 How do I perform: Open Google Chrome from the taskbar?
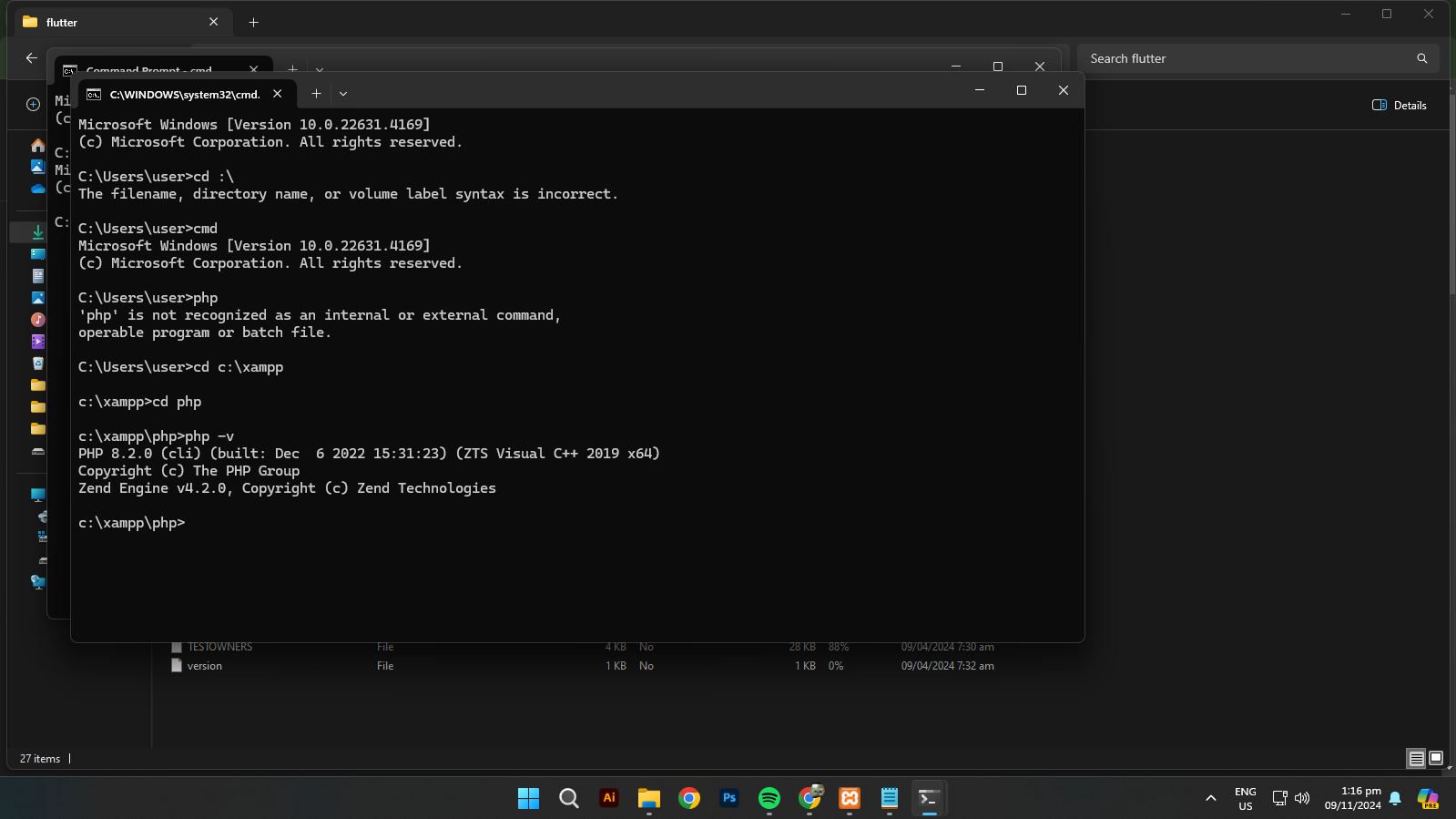[x=689, y=798]
